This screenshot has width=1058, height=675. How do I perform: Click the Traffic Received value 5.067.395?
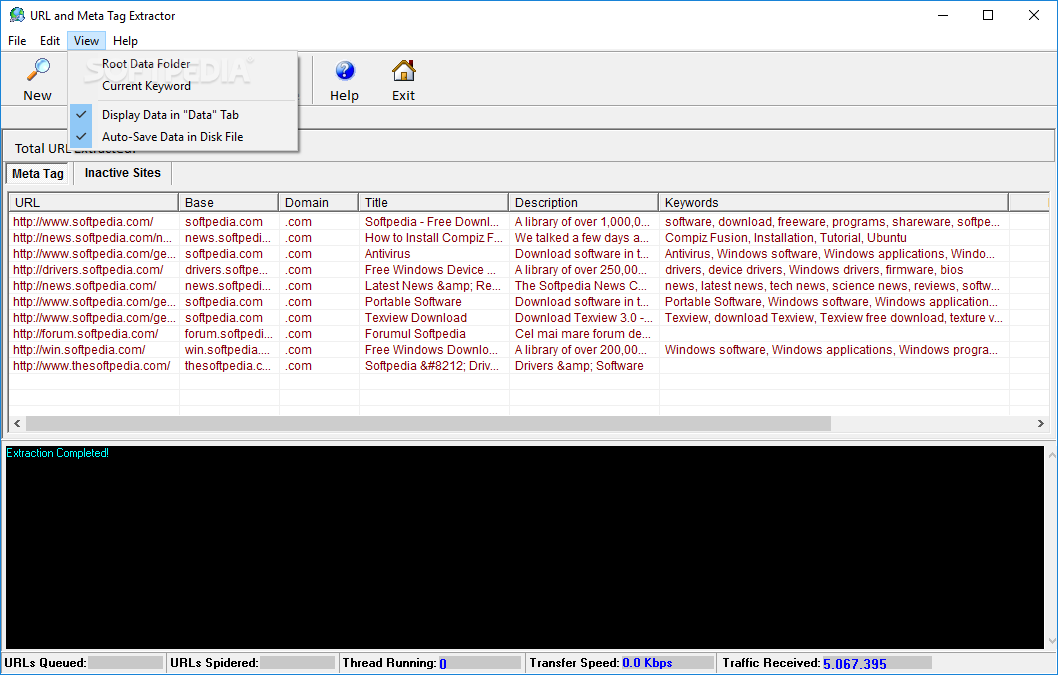pos(855,664)
